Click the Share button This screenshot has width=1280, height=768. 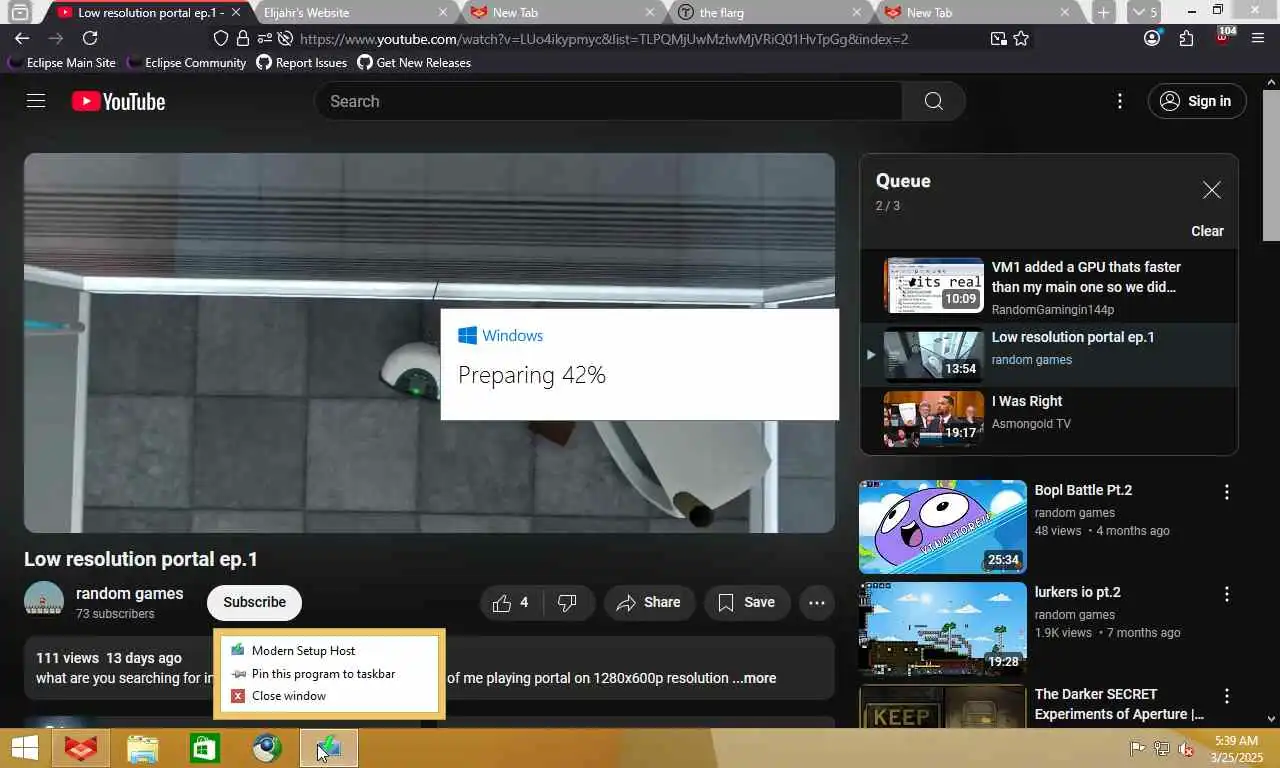(x=649, y=602)
